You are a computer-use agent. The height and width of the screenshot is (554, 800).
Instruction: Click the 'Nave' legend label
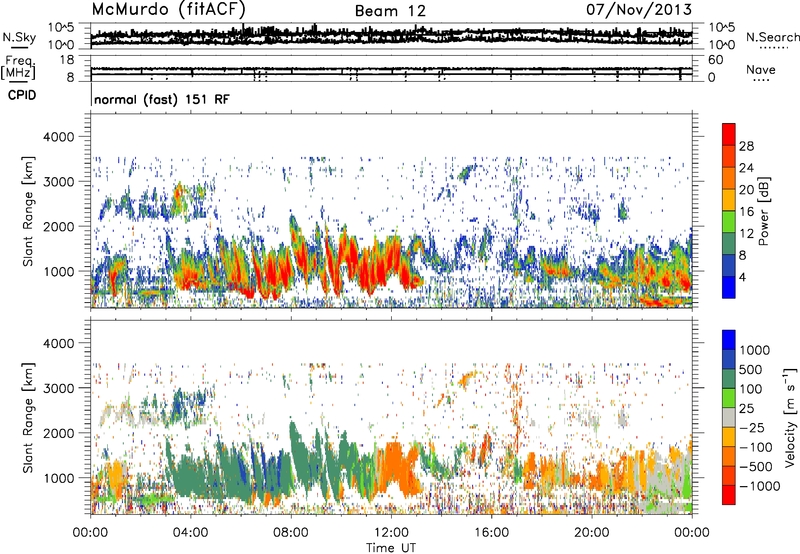[761, 69]
